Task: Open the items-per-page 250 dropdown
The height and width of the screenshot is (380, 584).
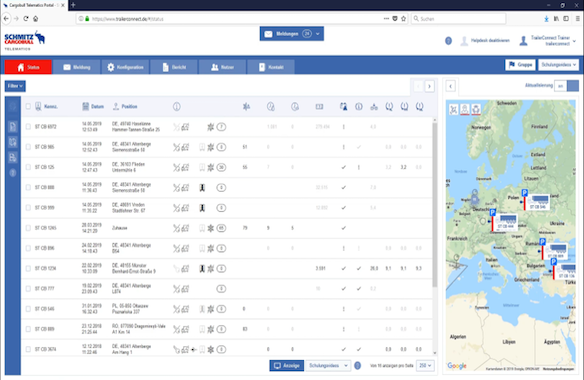Action: click(425, 365)
